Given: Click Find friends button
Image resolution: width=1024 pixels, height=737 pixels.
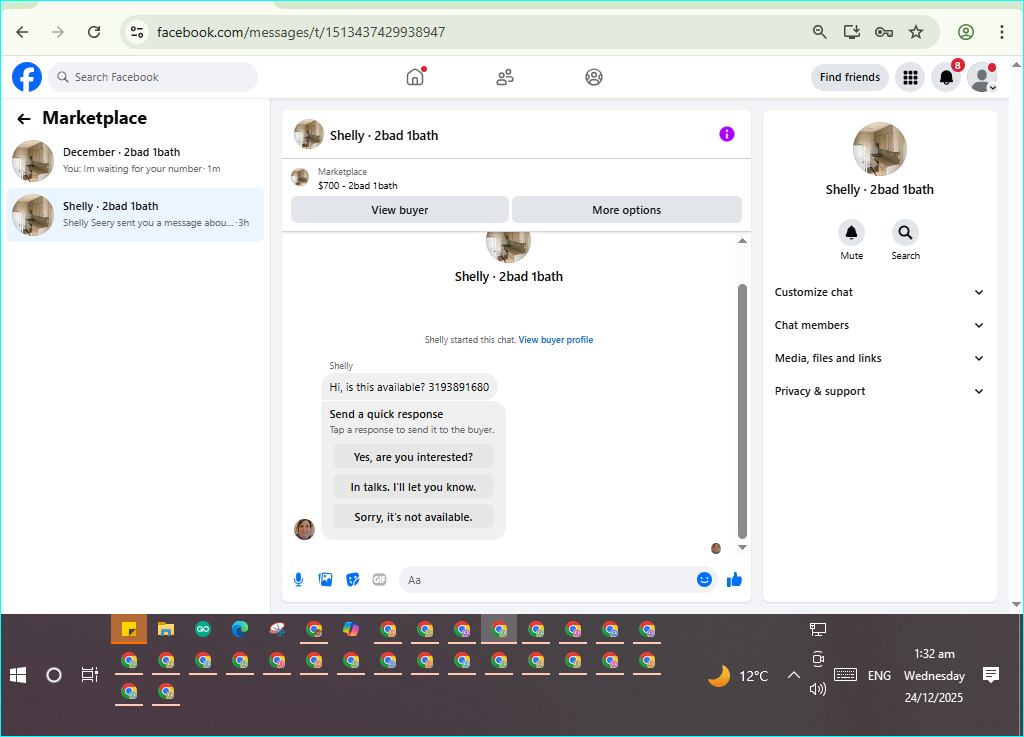Looking at the screenshot, I should pyautogui.click(x=850, y=77).
